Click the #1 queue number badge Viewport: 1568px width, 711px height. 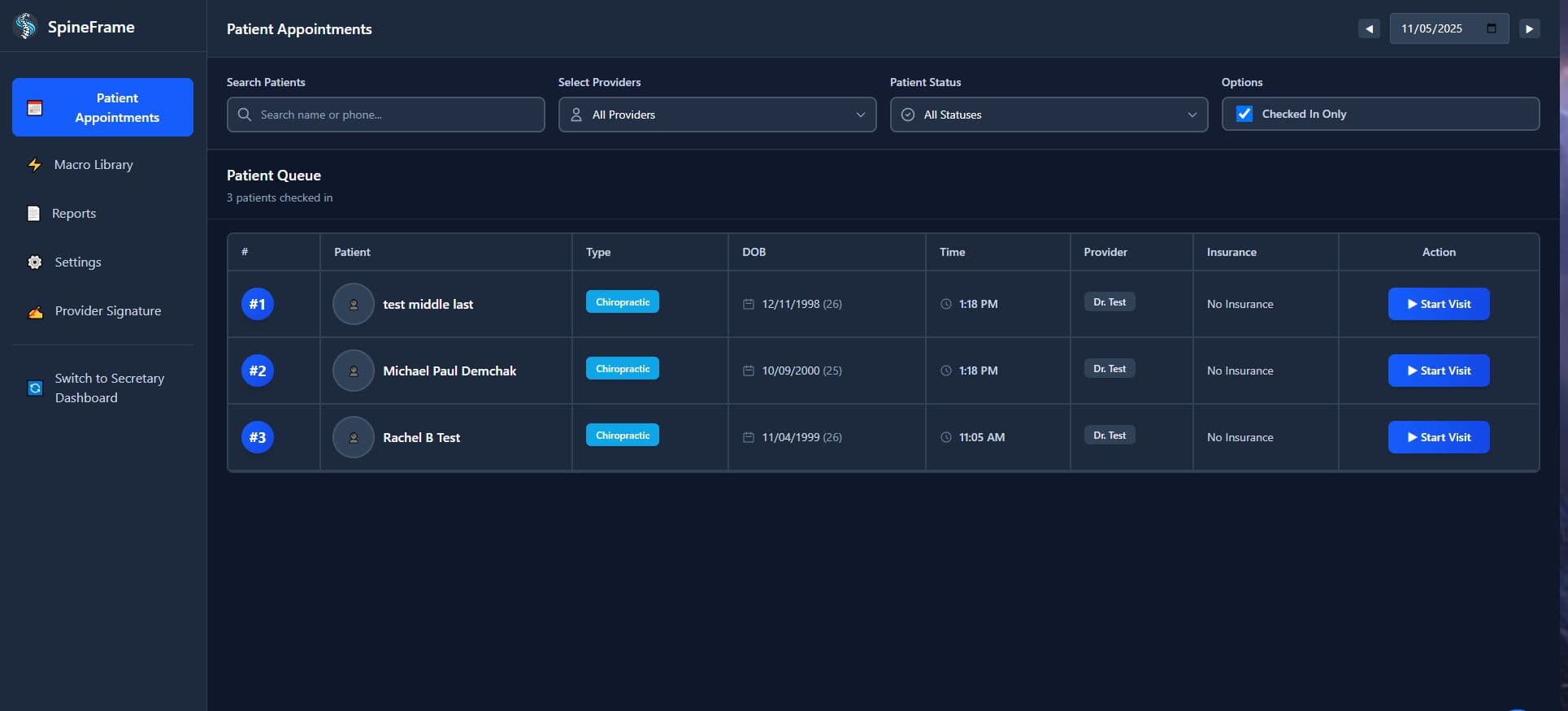(257, 304)
